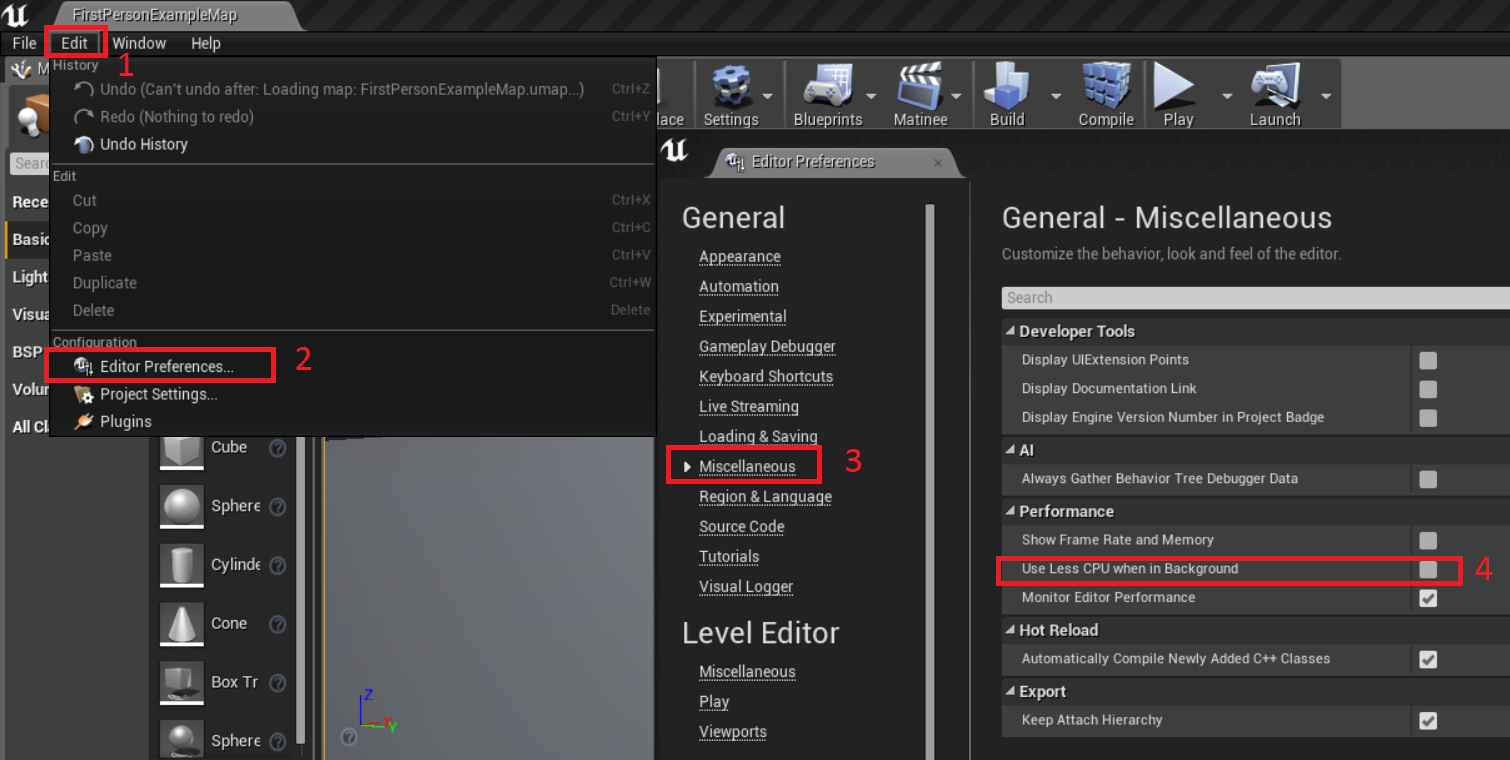Image resolution: width=1510 pixels, height=760 pixels.
Task: Open the Blueprints dropdown arrow
Action: tap(871, 96)
